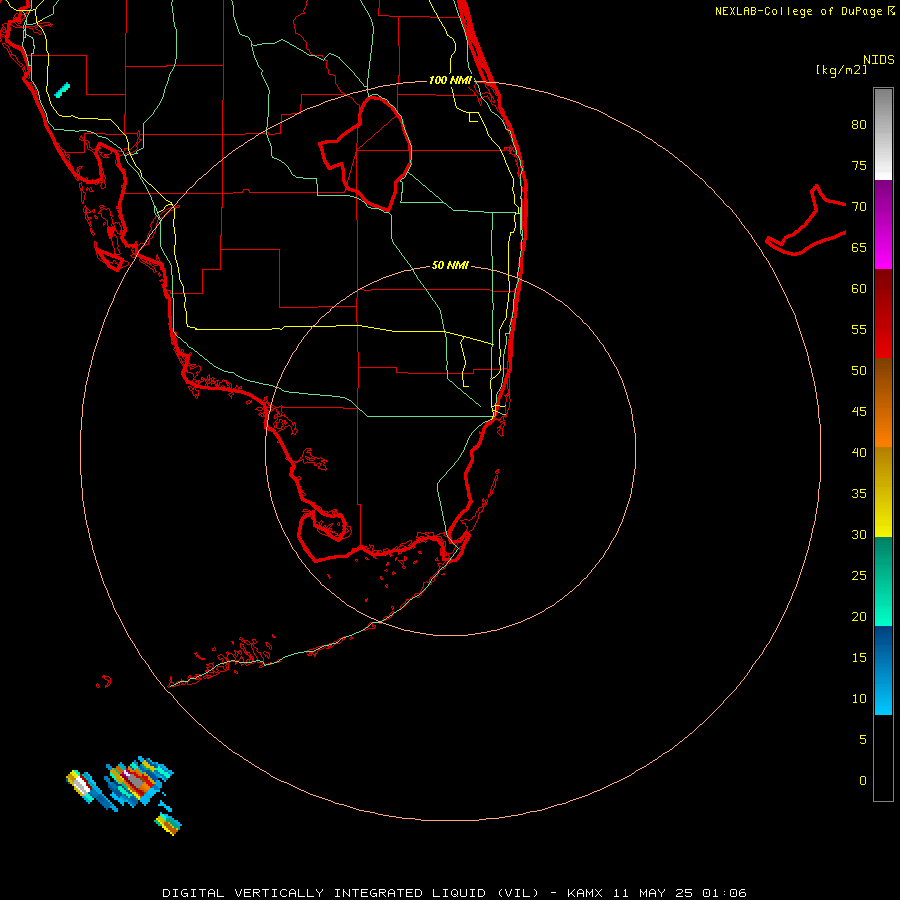Click the 55 value on the color scale

click(859, 329)
